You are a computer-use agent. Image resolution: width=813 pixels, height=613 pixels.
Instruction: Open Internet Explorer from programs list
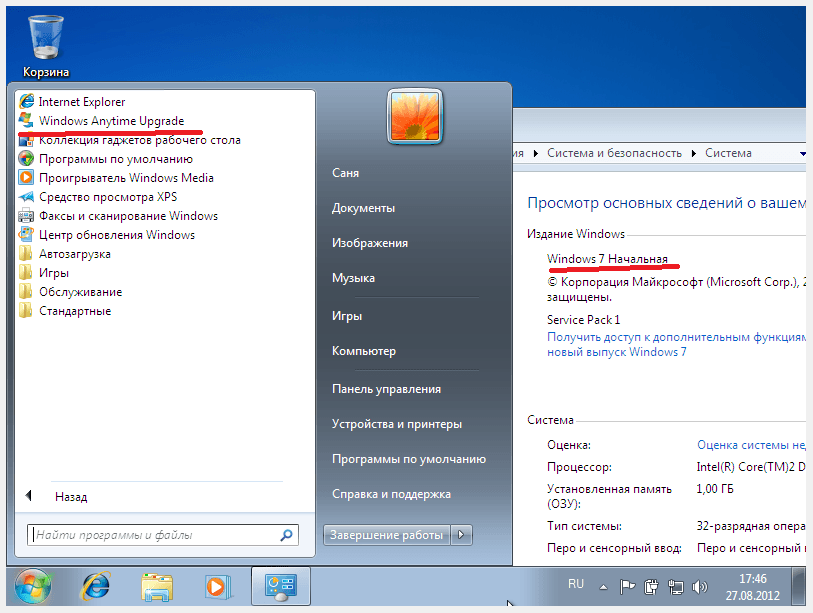[x=82, y=102]
